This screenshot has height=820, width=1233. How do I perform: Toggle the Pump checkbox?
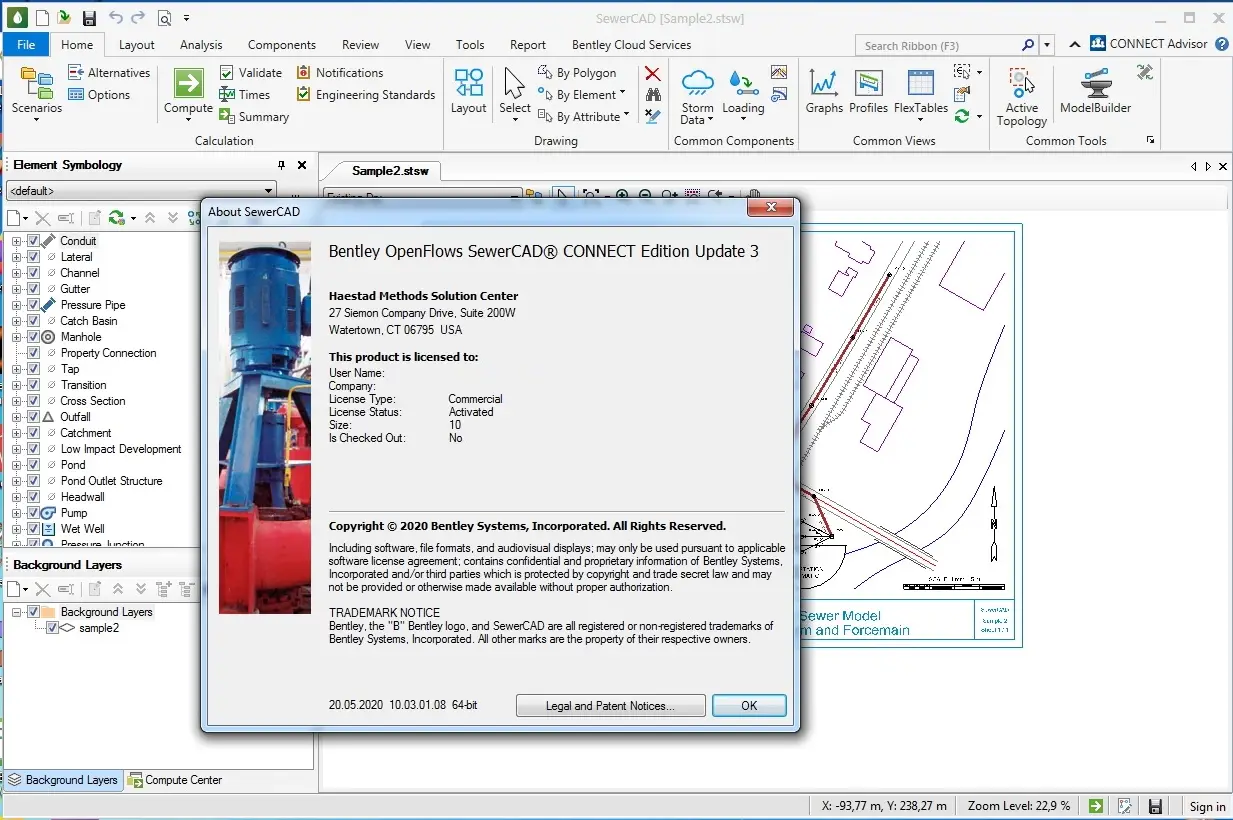[x=33, y=513]
